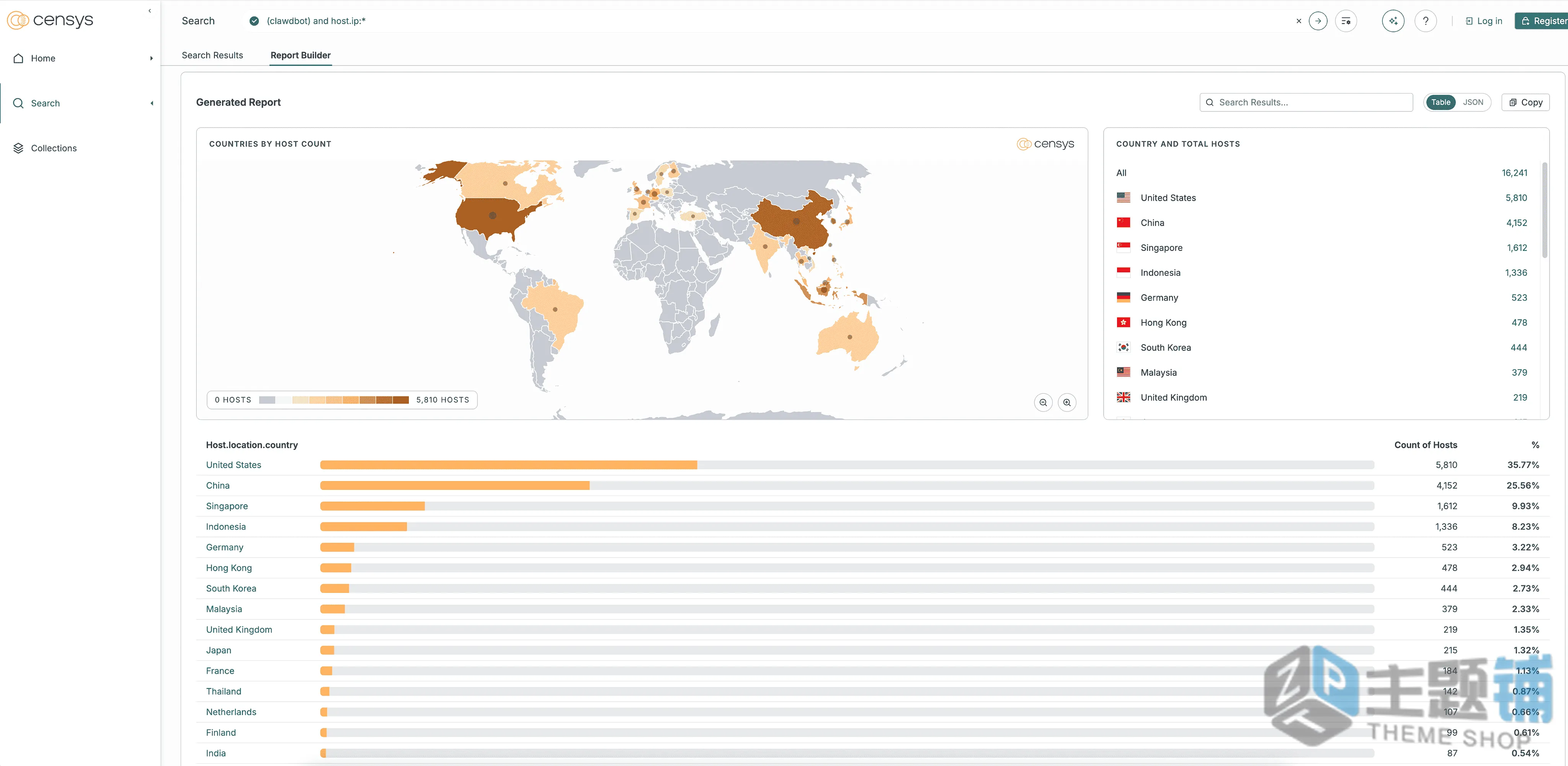Viewport: 1568px width, 766px height.
Task: Run the search with arrow icon
Action: tap(1318, 21)
